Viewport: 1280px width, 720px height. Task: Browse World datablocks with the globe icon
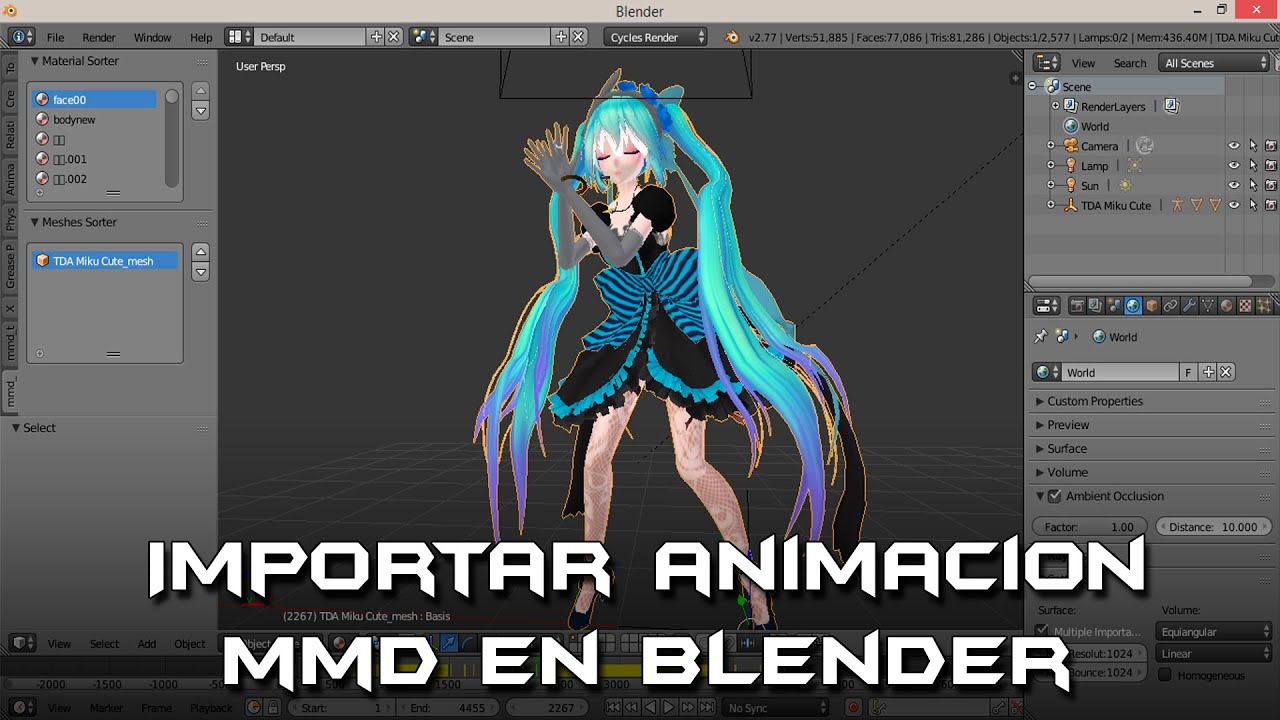(x=1047, y=372)
